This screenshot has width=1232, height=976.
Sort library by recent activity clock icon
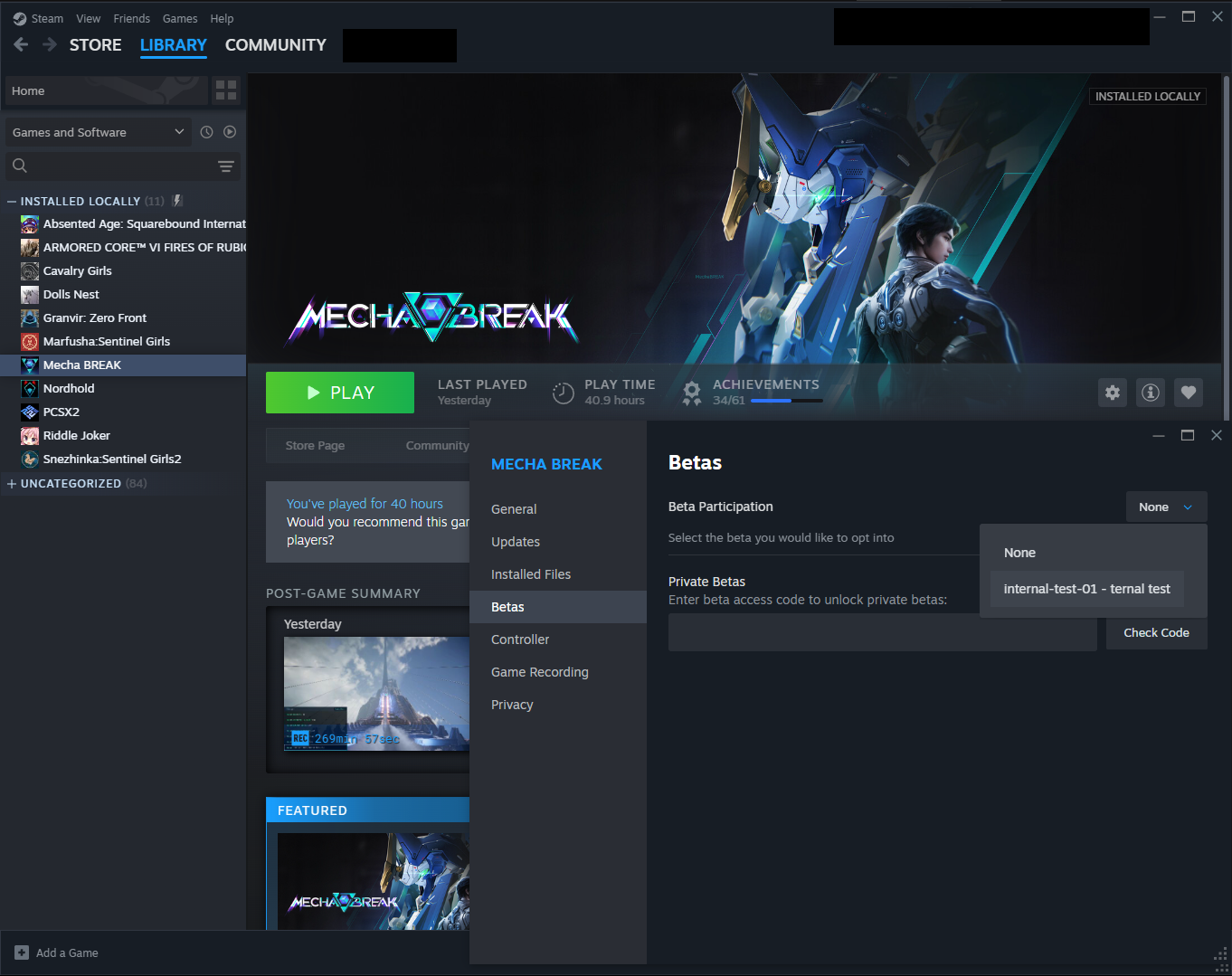206,132
